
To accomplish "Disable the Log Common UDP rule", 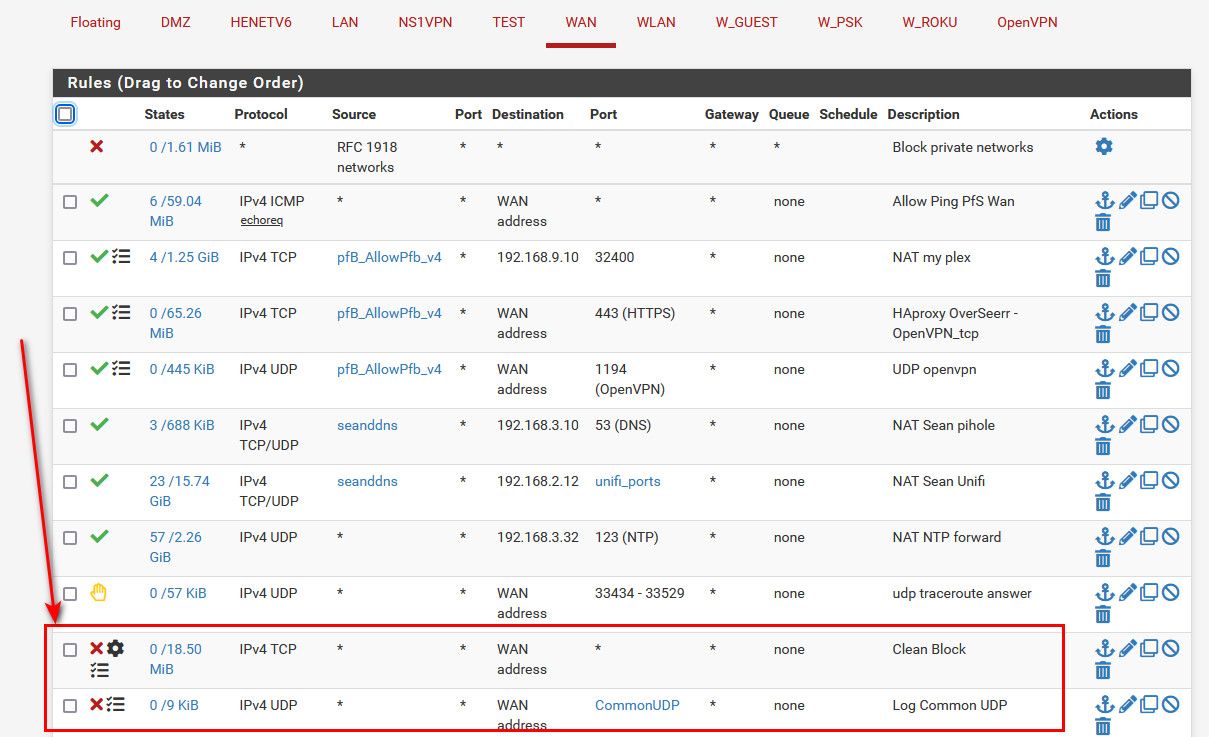I will pyautogui.click(x=1170, y=704).
